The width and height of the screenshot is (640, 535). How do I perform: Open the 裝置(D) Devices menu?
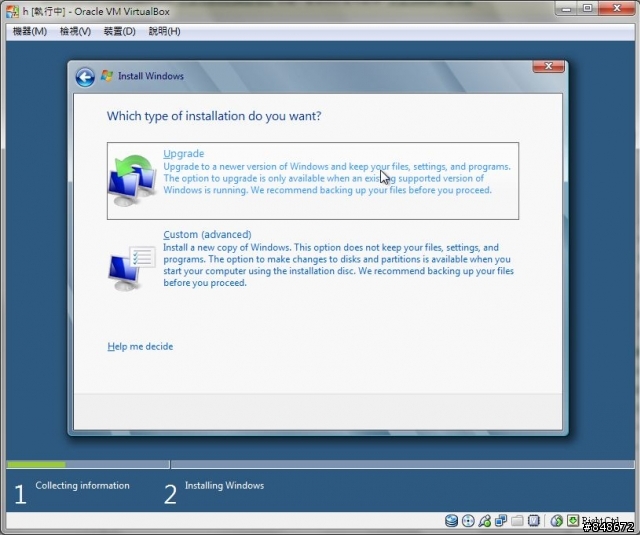(119, 31)
